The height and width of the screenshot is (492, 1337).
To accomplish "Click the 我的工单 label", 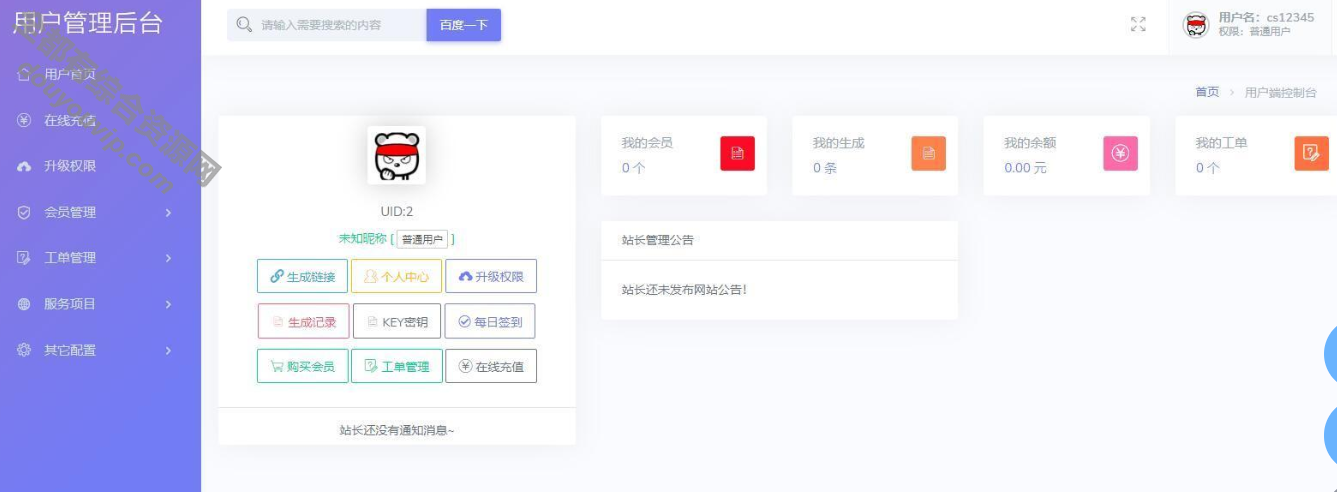I will pos(1221,143).
